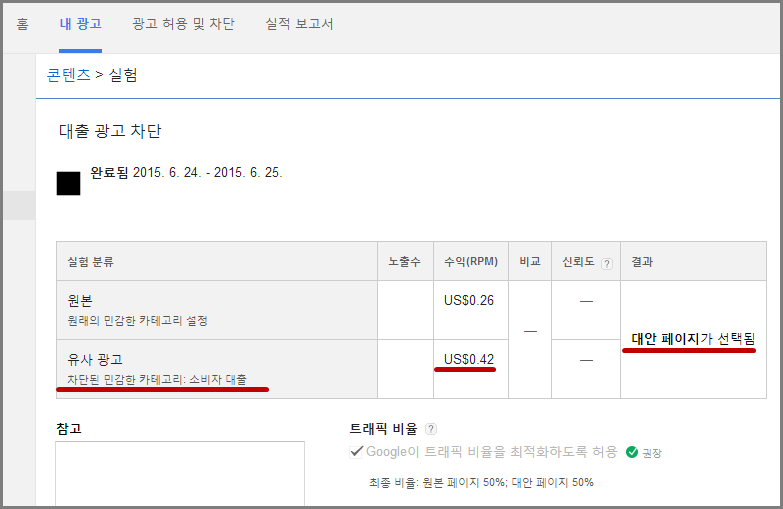Click the 대출 광고 차단 experiment title
Screen dimensions: 783x509
pos(109,131)
